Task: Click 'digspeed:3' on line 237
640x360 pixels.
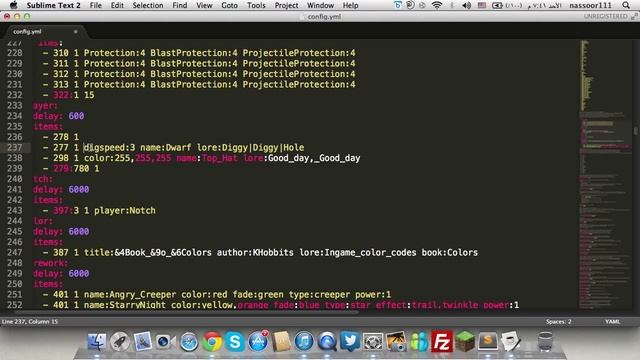Action: pos(109,147)
